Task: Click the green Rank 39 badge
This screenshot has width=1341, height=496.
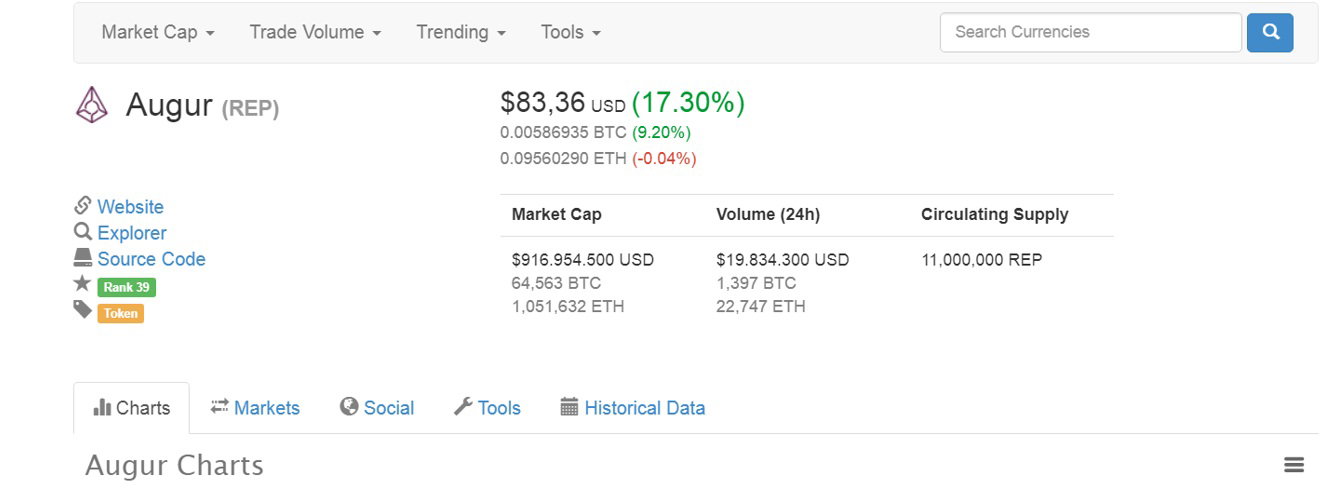Action: (x=127, y=287)
